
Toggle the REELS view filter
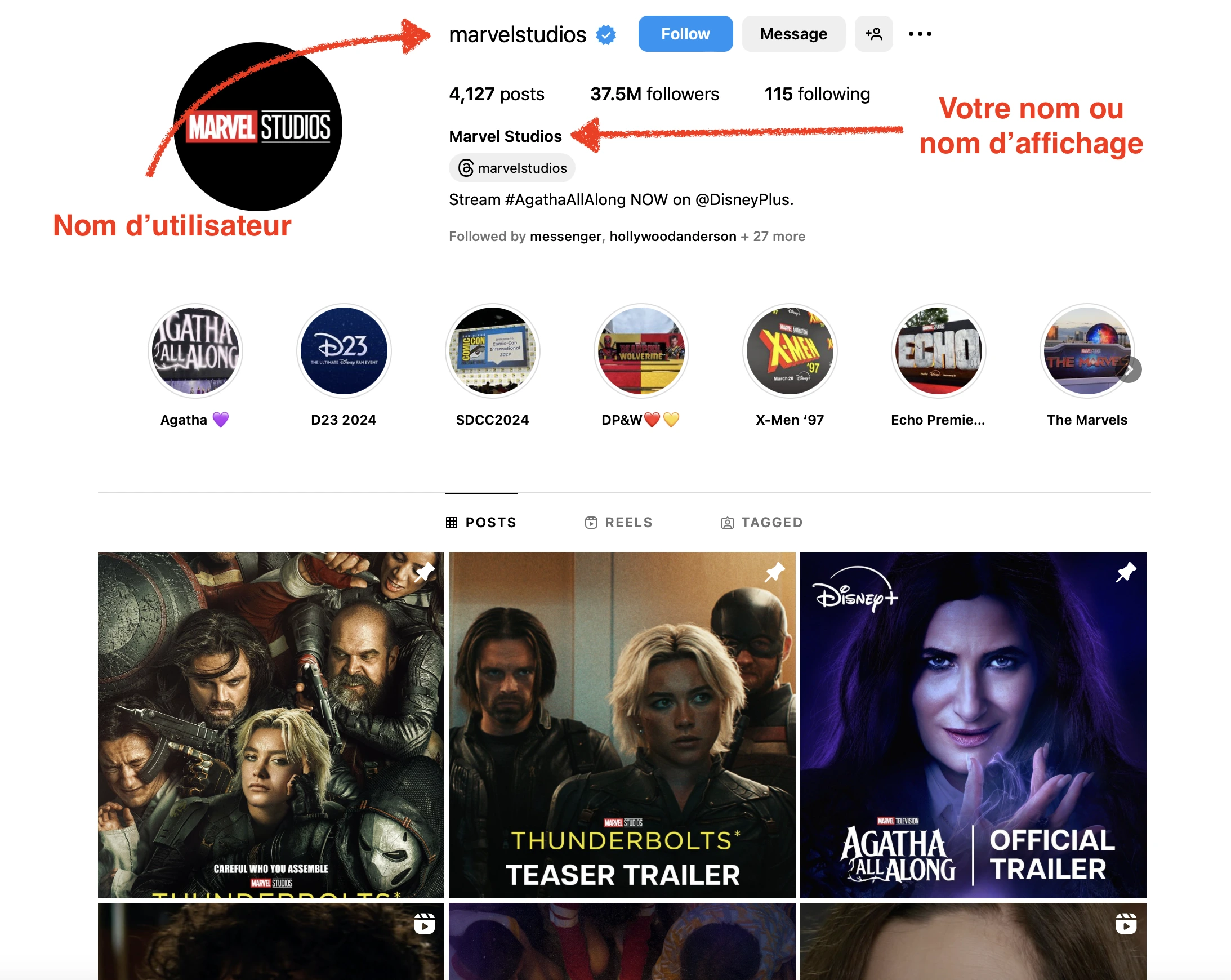pos(619,521)
